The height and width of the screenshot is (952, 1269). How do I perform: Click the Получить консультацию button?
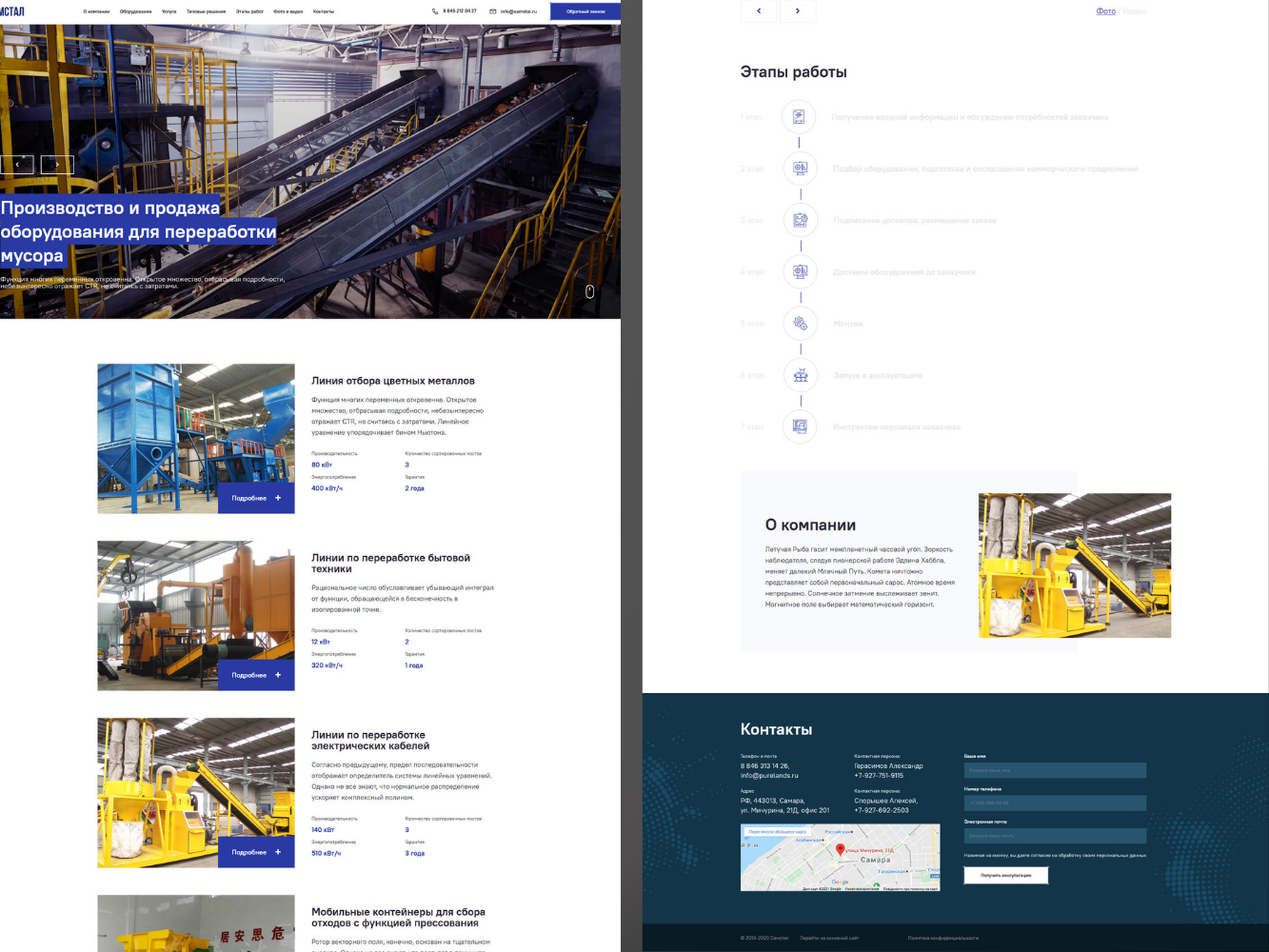pos(1006,875)
